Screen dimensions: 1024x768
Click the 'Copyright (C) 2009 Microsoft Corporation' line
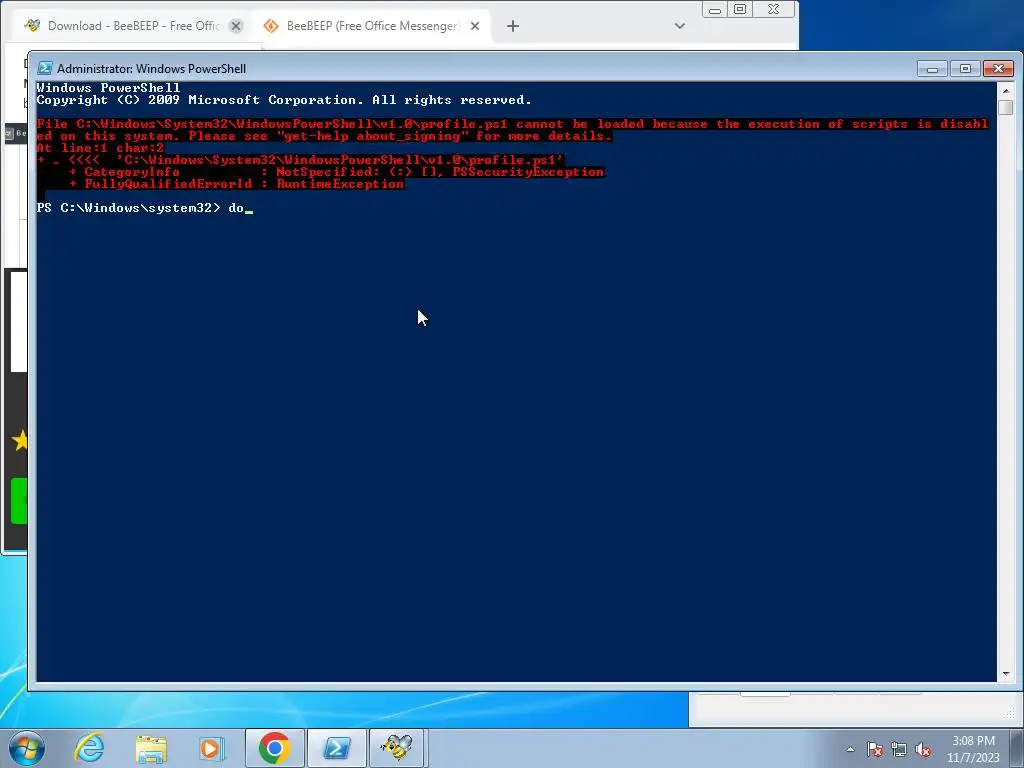click(x=284, y=100)
